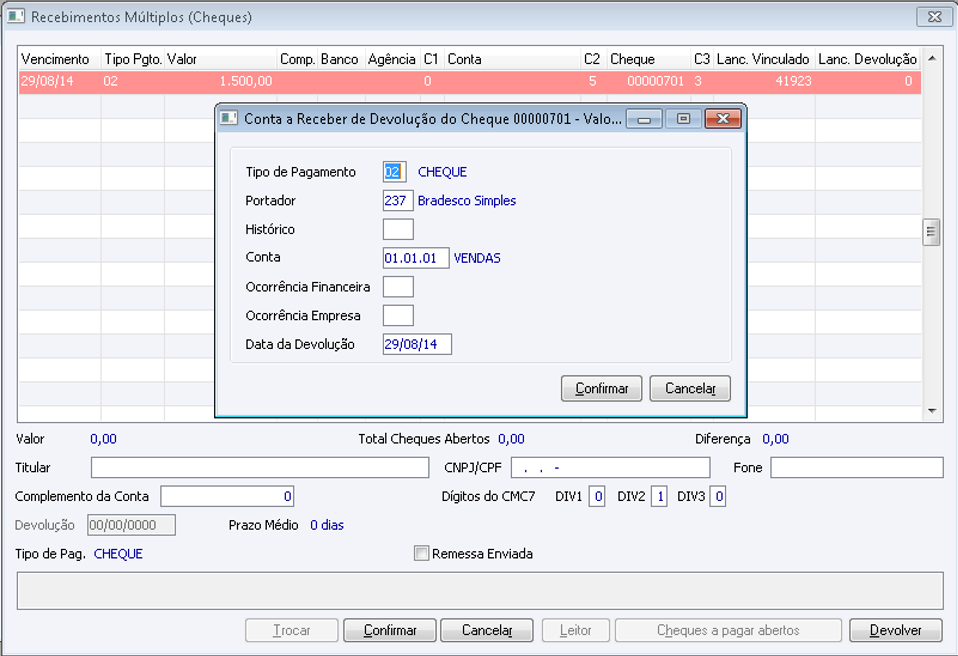
Task: Click the "0 dias" Prazo Médio value
Action: click(327, 525)
